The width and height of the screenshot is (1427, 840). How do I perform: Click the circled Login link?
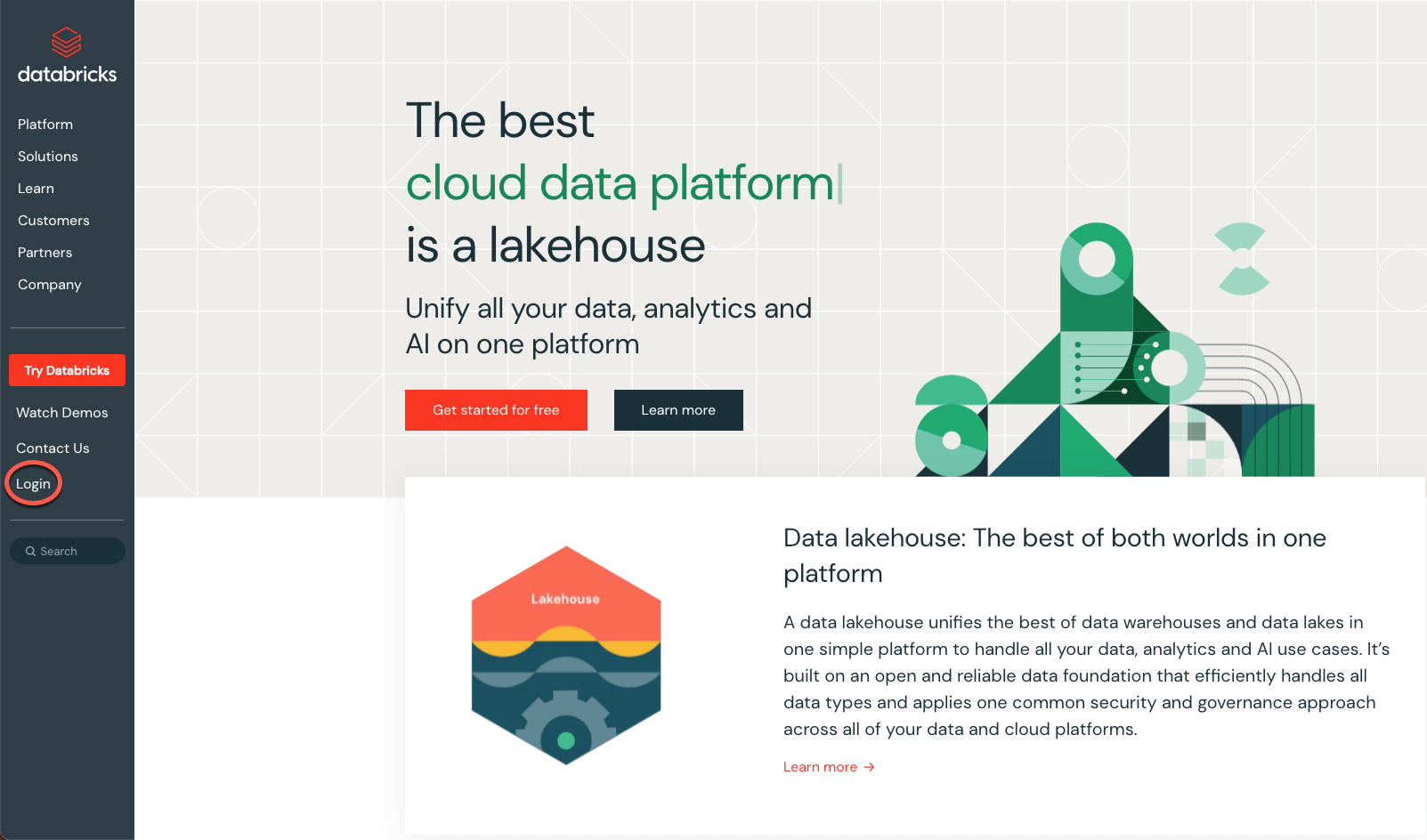(x=33, y=483)
